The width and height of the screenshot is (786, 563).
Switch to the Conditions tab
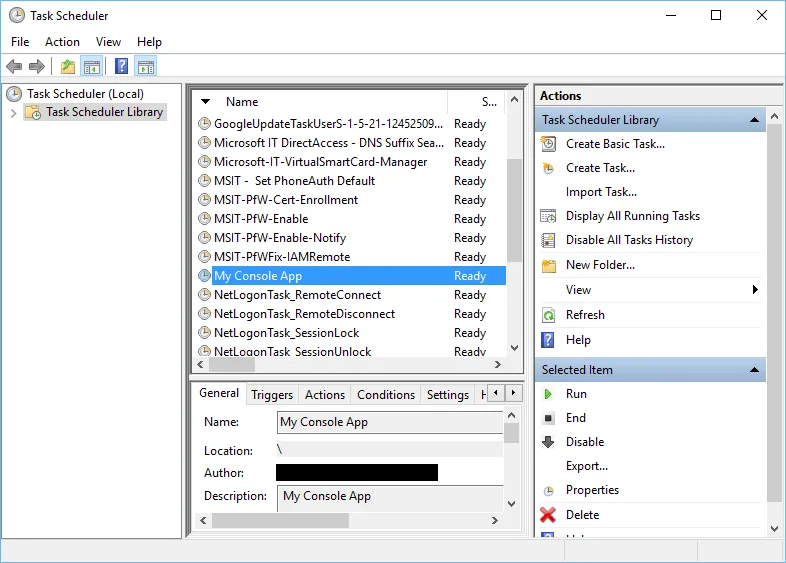[x=386, y=395]
